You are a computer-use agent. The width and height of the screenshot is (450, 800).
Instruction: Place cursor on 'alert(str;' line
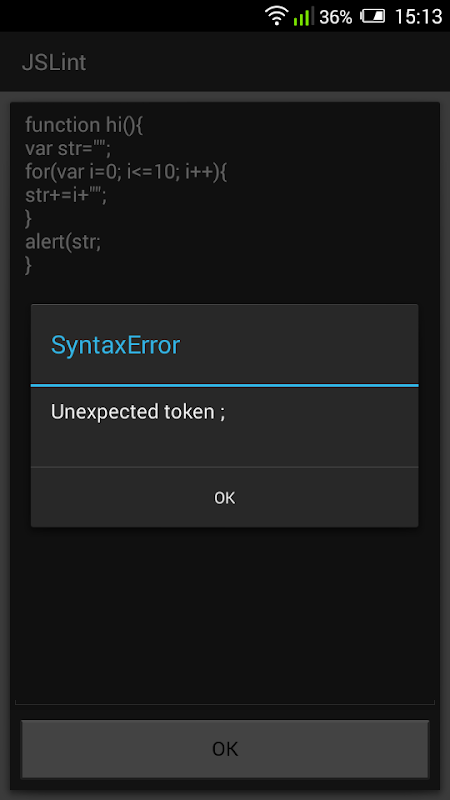(63, 242)
